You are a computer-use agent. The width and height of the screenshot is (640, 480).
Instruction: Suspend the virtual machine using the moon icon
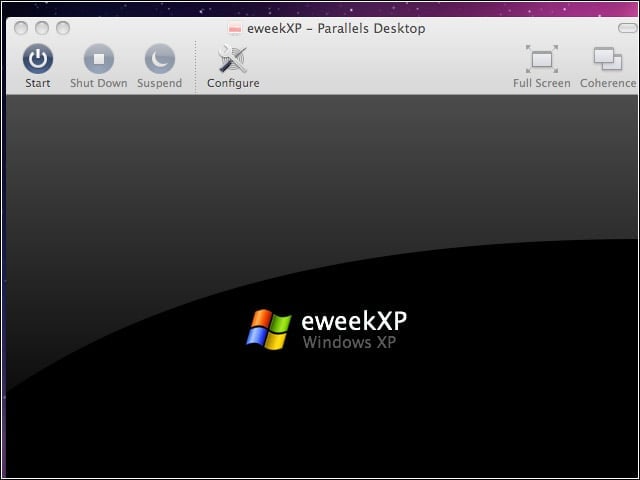(x=160, y=59)
